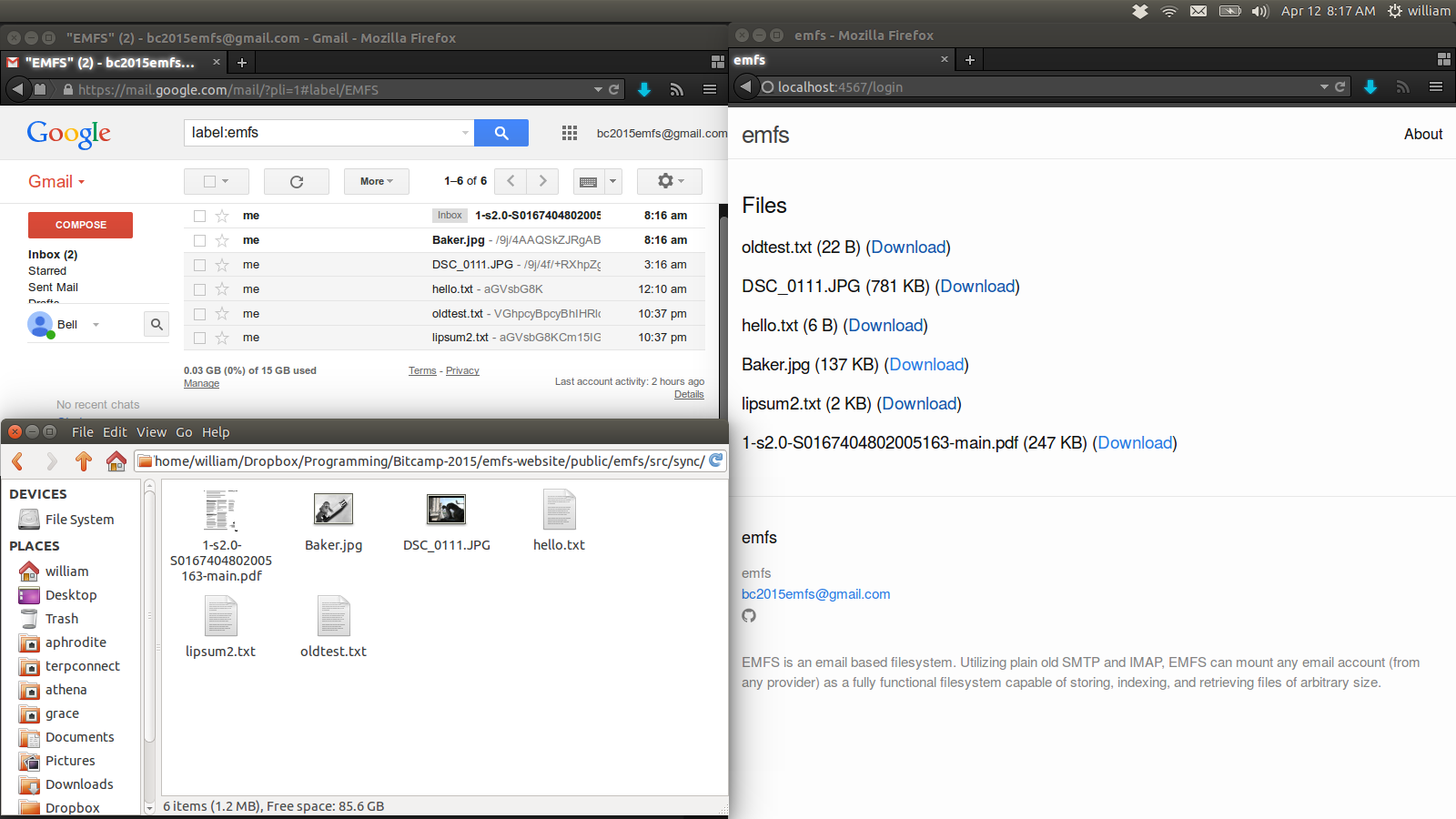Image resolution: width=1456 pixels, height=819 pixels.
Task: Select checkbox for DSC_0111.JPG email
Action: [199, 265]
